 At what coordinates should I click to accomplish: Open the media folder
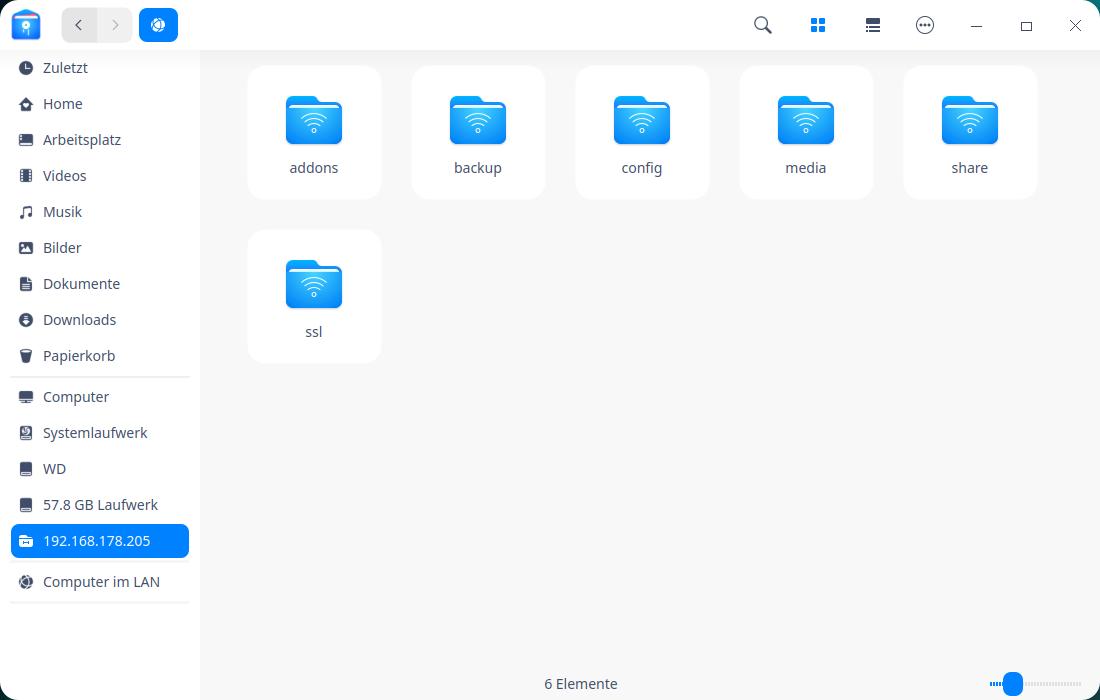pos(806,133)
